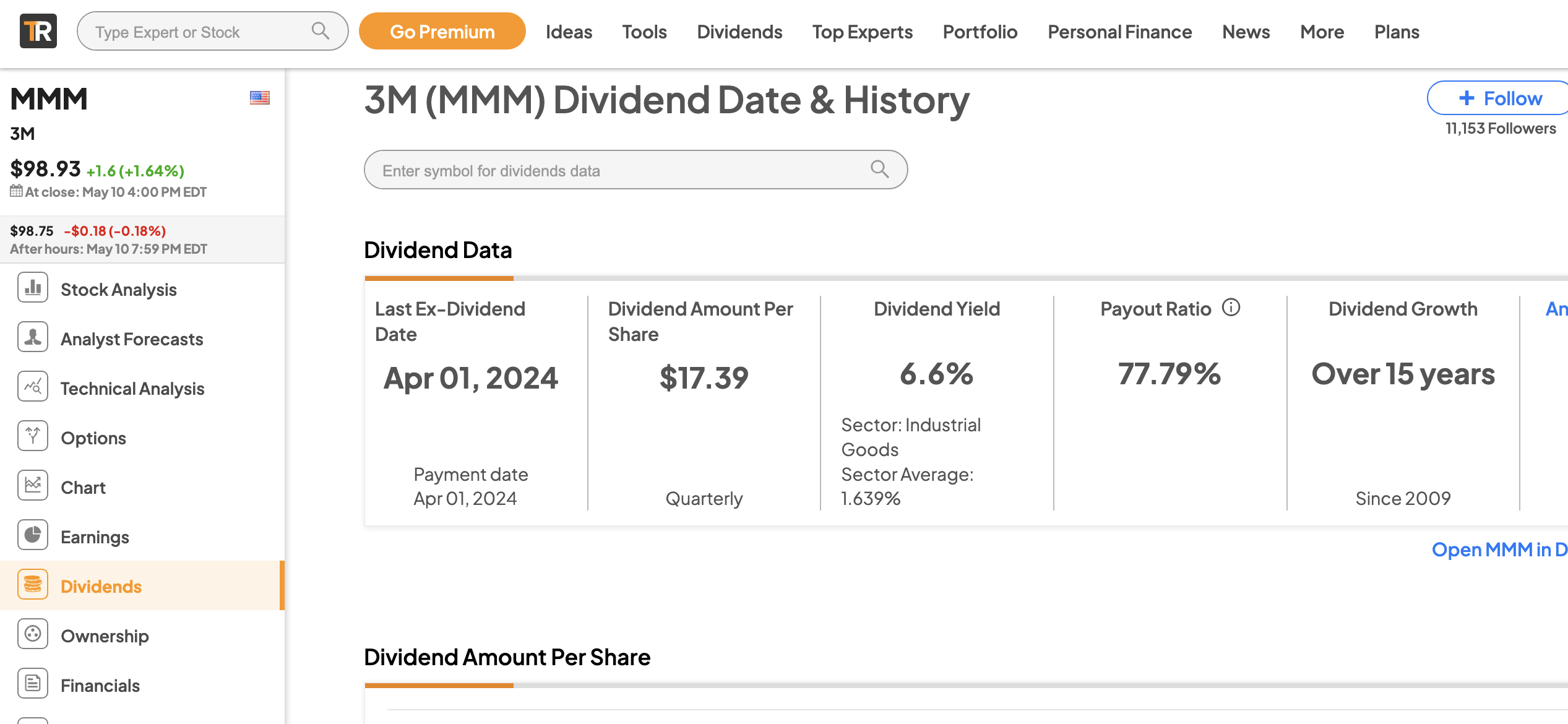This screenshot has height=724, width=1568.
Task: Click the search magnifier in top search bar
Action: coord(320,30)
